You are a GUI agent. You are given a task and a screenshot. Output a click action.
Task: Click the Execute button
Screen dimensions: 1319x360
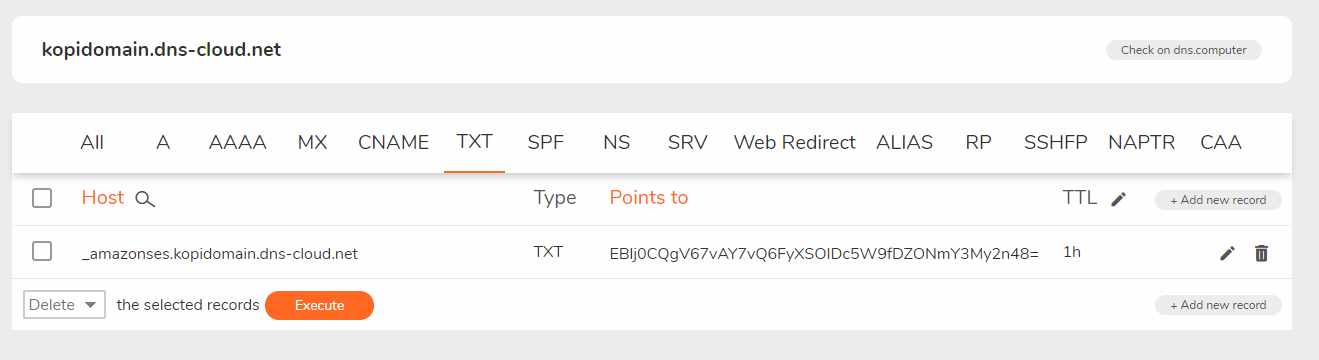click(319, 305)
